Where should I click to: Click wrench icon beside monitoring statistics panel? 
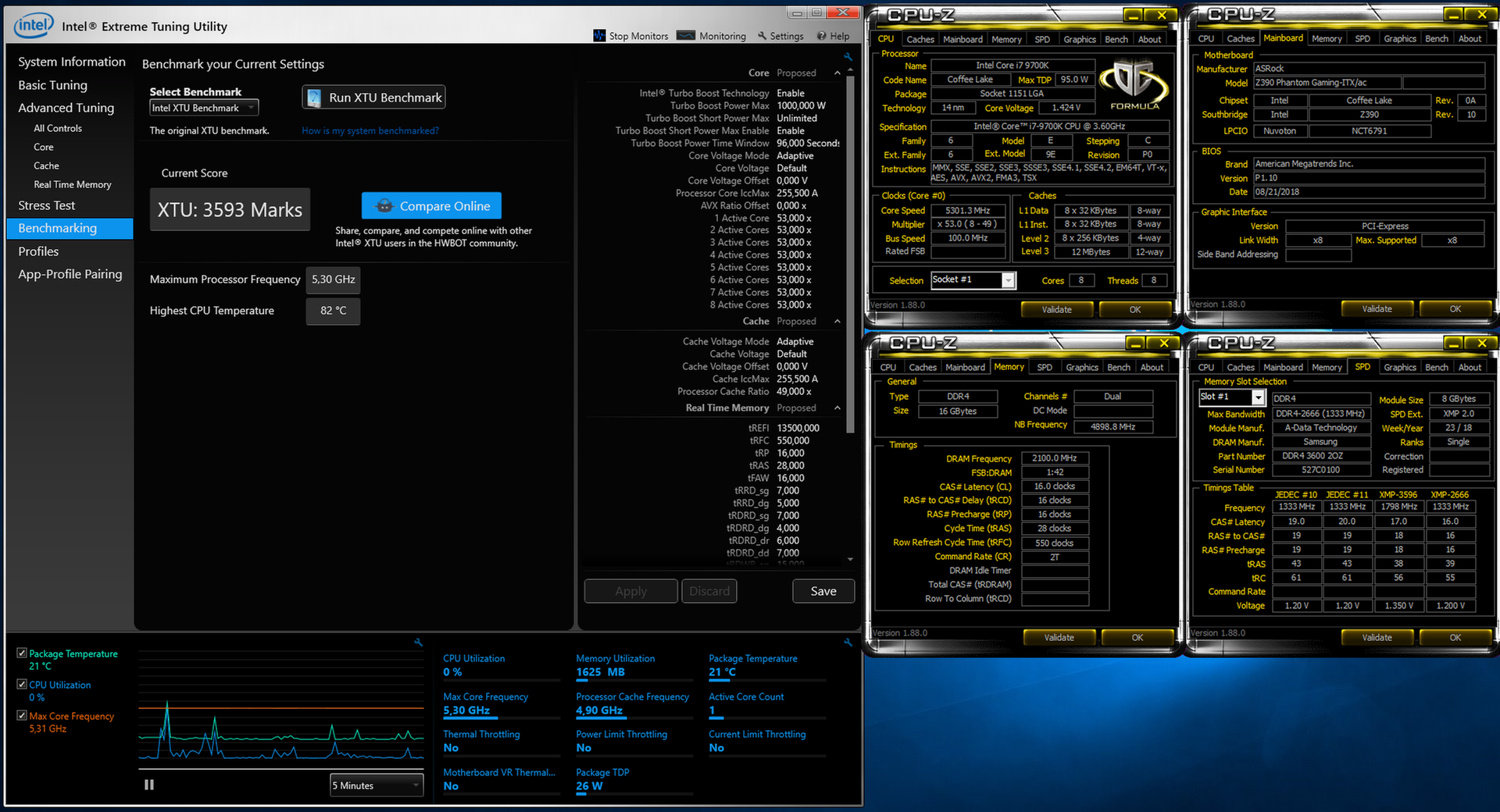(x=848, y=643)
